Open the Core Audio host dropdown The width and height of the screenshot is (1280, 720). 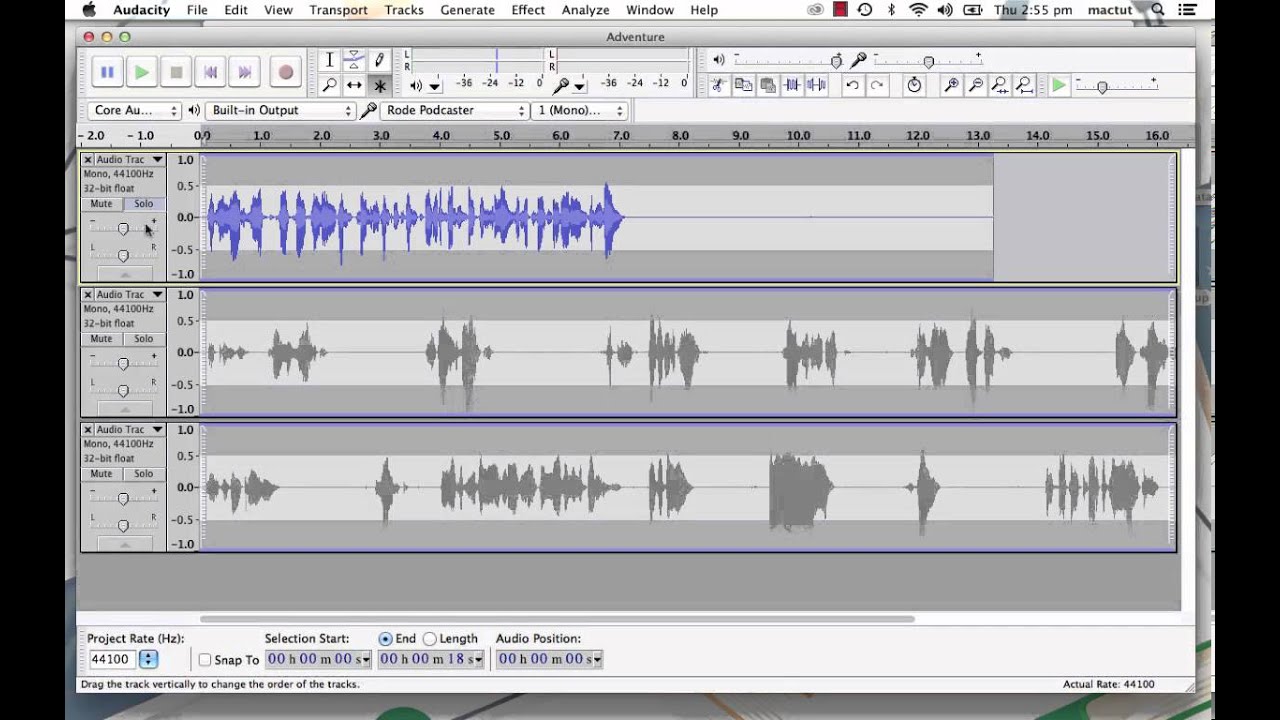[134, 110]
